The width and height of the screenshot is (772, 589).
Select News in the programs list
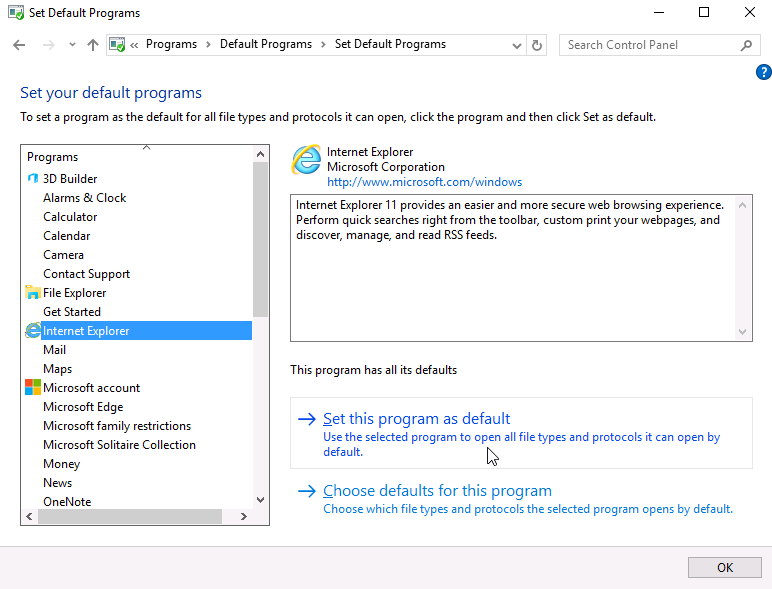tap(58, 483)
